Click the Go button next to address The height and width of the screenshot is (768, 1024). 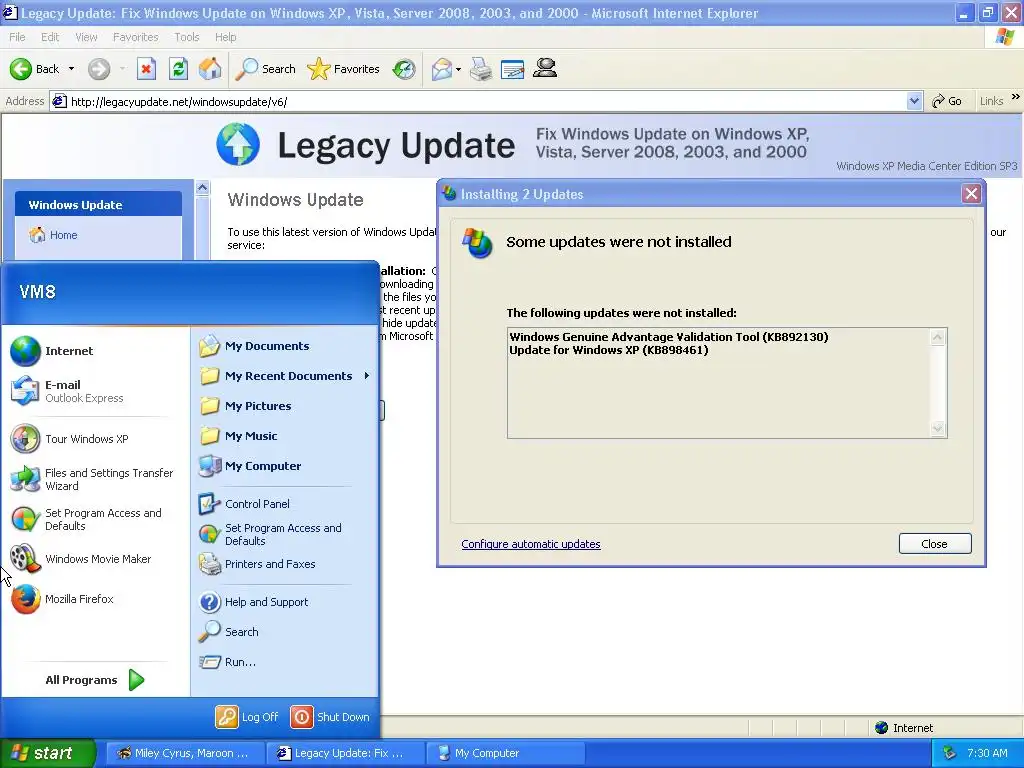[947, 101]
